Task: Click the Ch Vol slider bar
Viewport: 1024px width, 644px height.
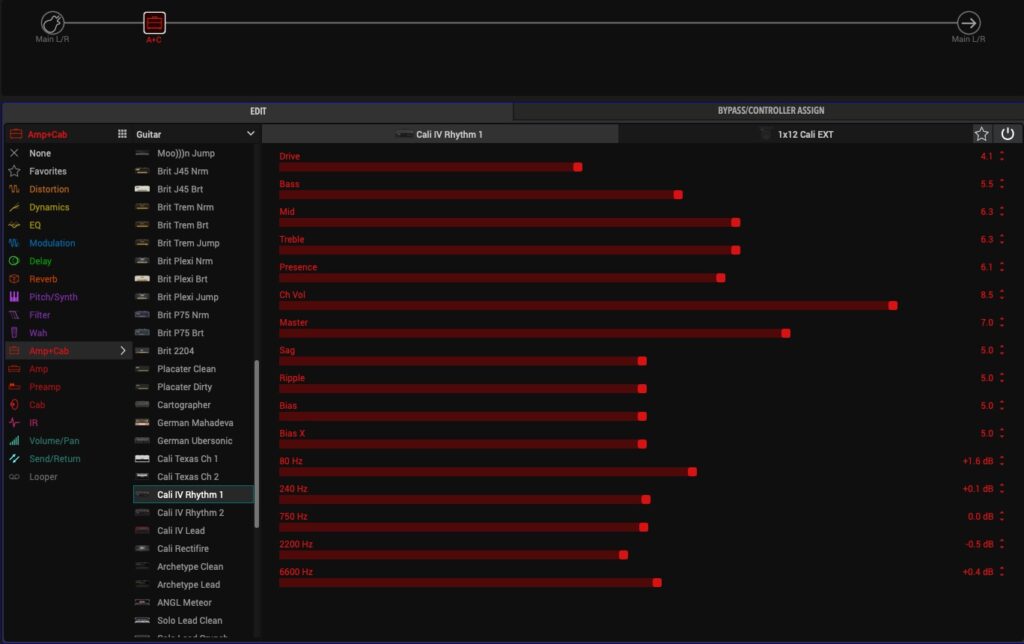Action: tap(586, 305)
